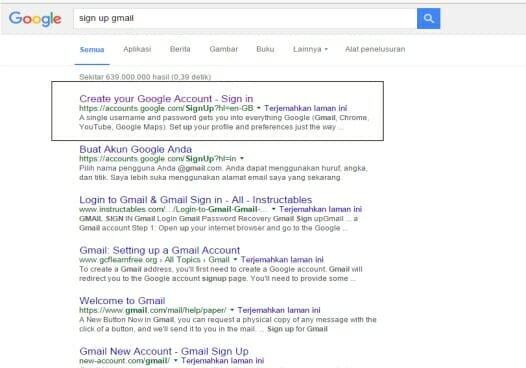The width and height of the screenshot is (526, 368).
Task: Click 'All Topics' breadcrumb under gcflearnfree result
Action: coord(182,260)
